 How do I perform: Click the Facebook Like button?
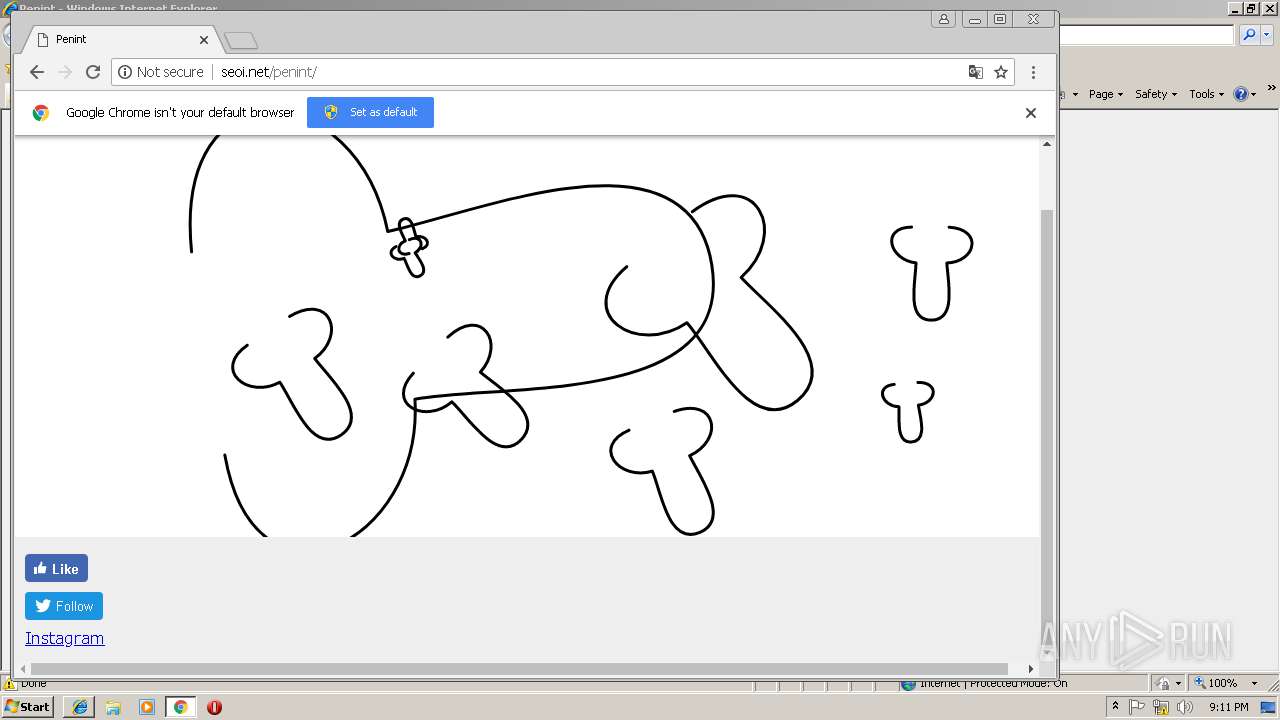[56, 568]
